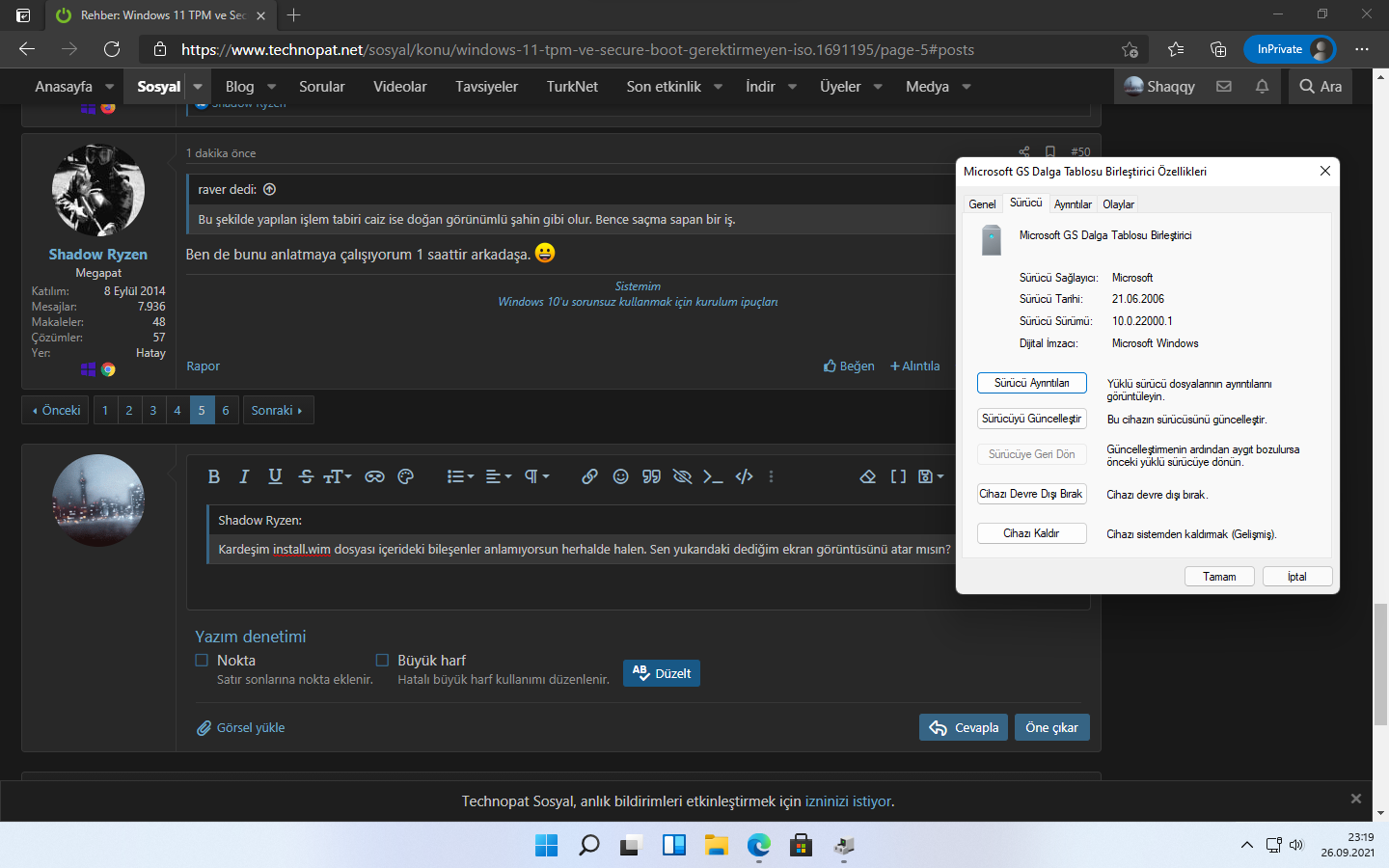The height and width of the screenshot is (868, 1389).
Task: Click the Cihazı Devre Dışı Bırak button
Action: click(x=1032, y=494)
